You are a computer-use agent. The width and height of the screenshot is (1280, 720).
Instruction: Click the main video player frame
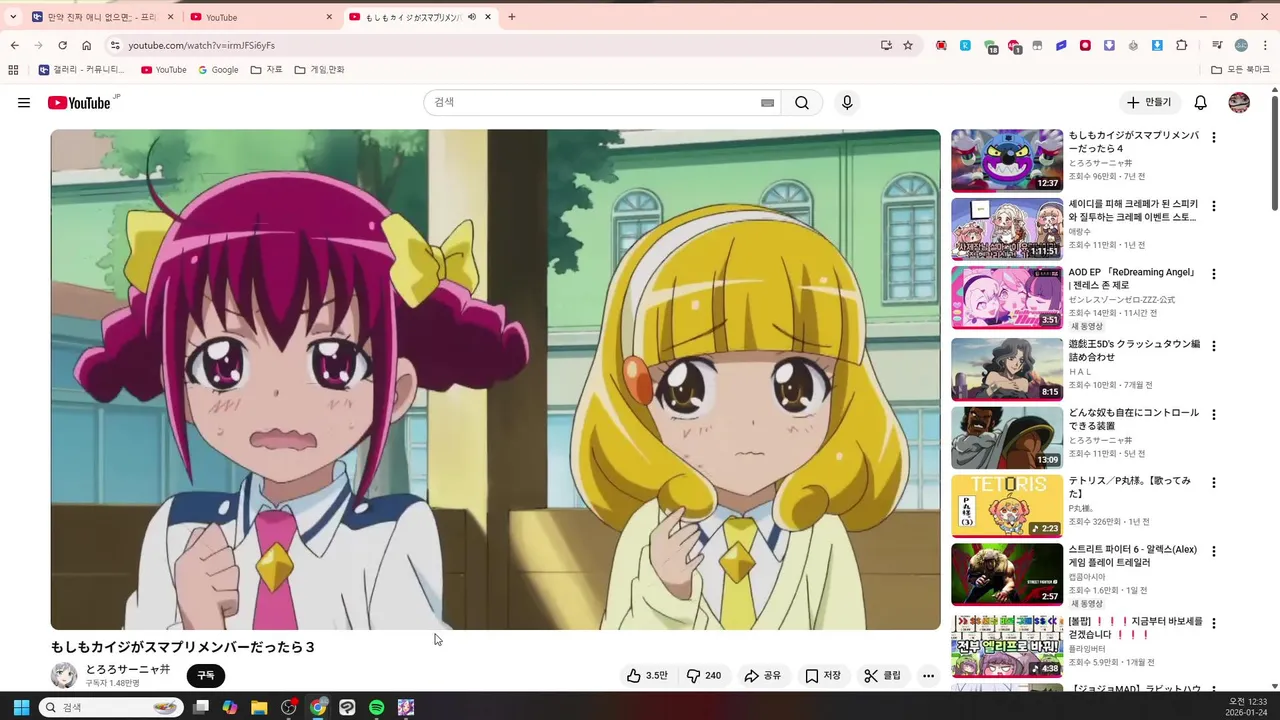(x=496, y=380)
